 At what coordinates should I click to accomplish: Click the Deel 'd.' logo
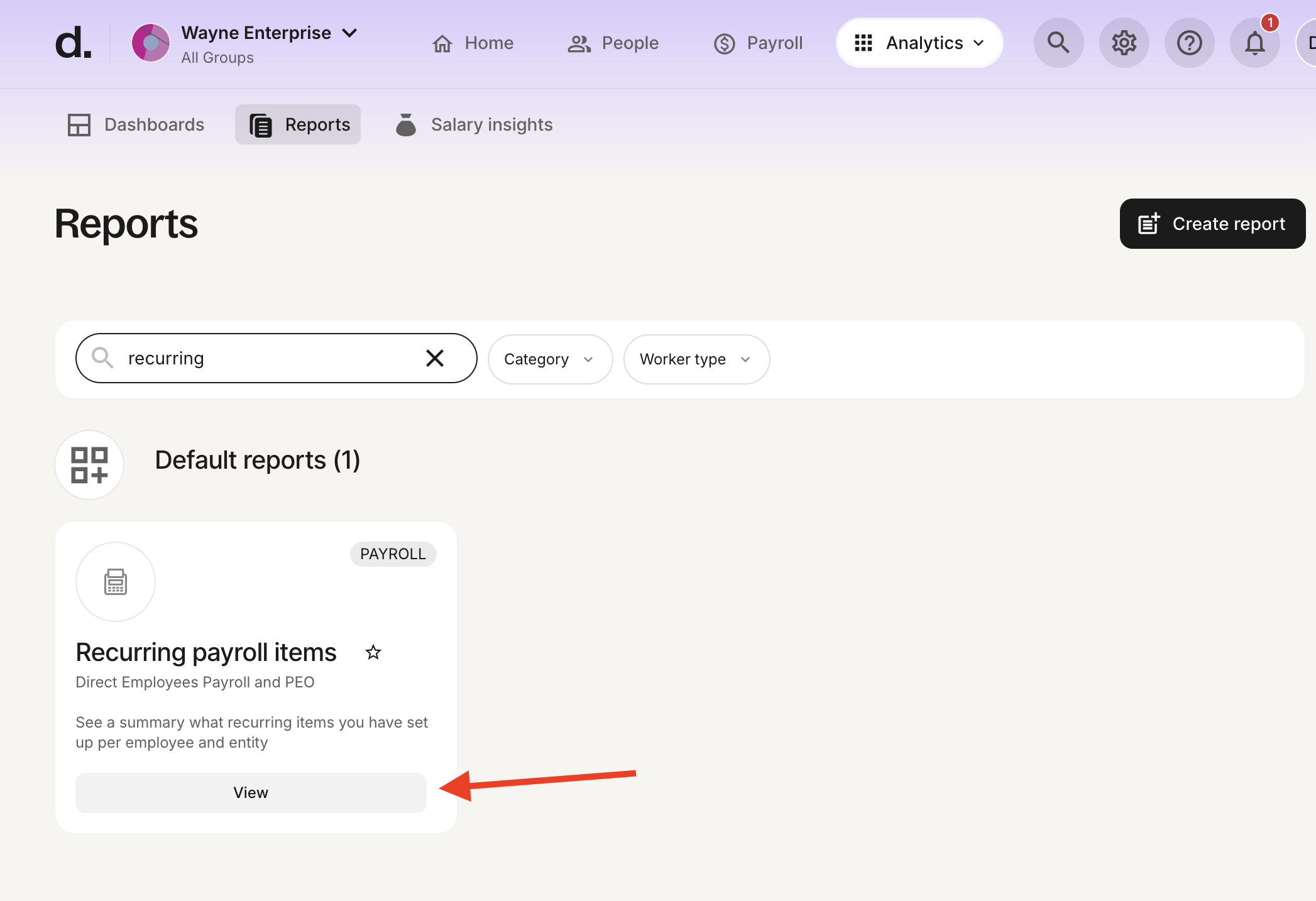(x=73, y=43)
